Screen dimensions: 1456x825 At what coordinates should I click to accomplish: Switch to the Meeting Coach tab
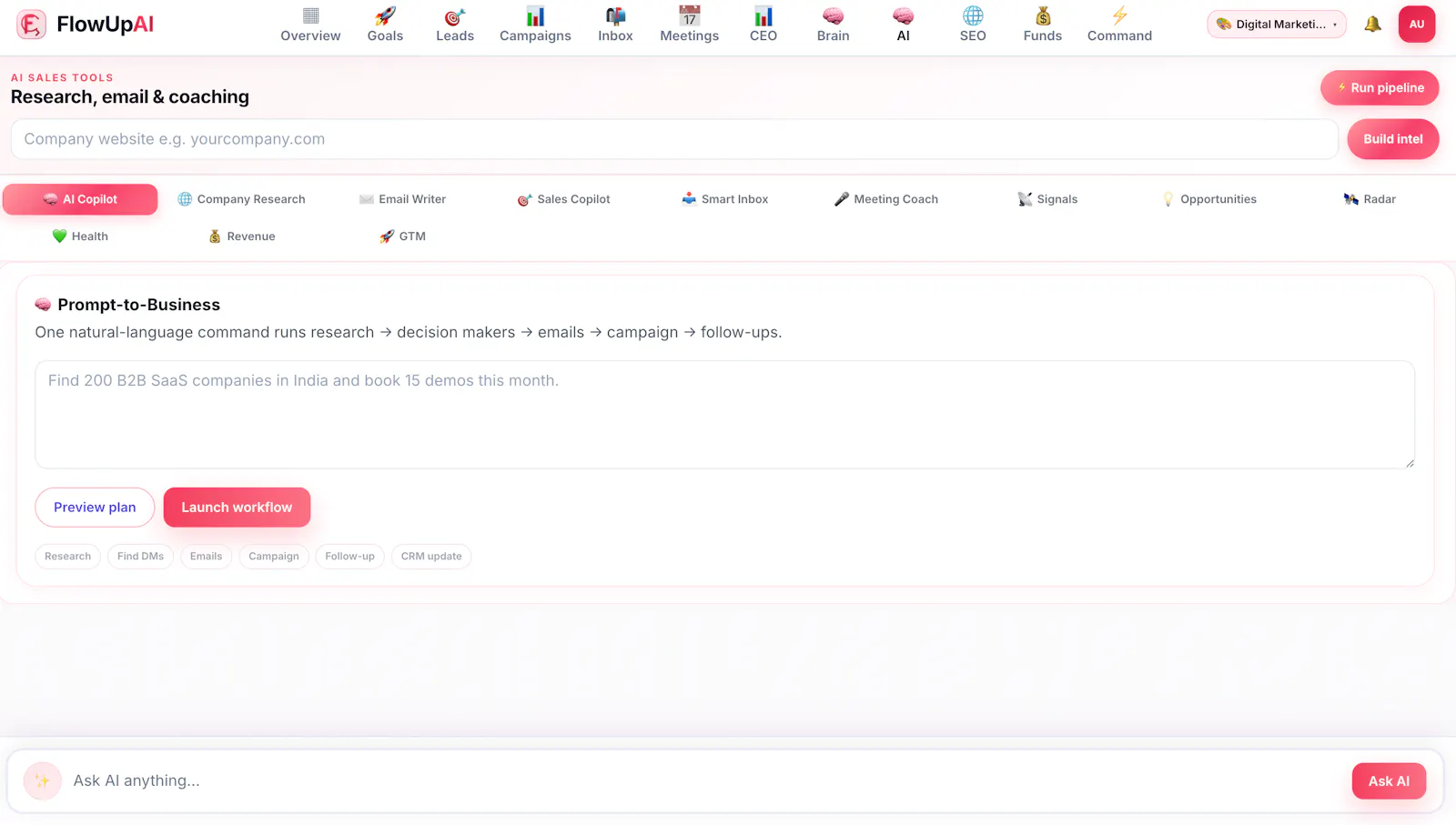point(885,199)
